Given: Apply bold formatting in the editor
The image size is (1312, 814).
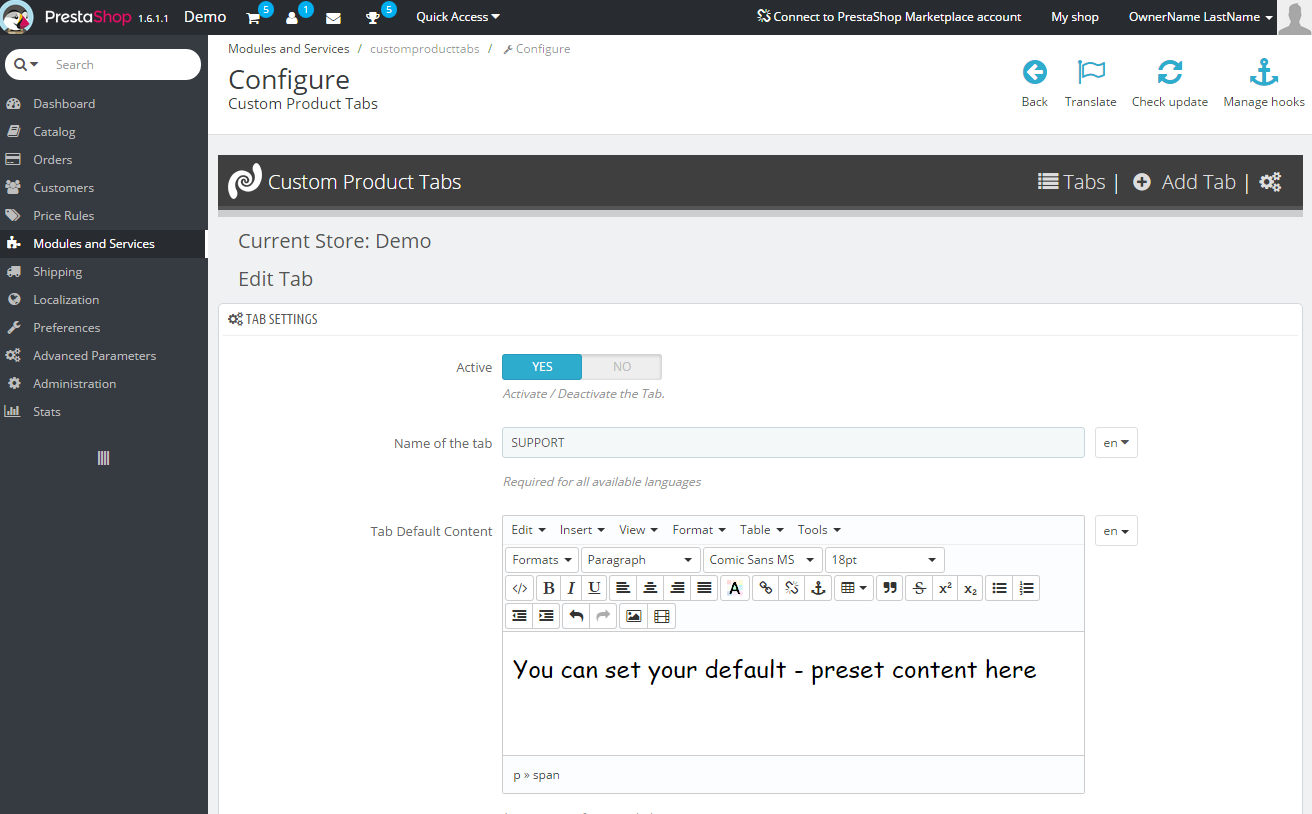Looking at the screenshot, I should pos(548,588).
